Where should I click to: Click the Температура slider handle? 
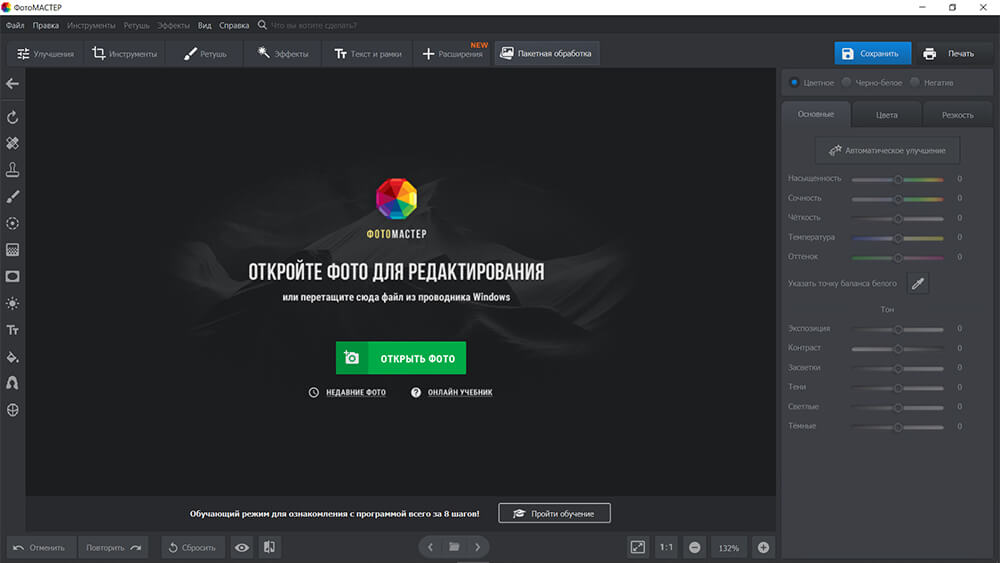898,238
